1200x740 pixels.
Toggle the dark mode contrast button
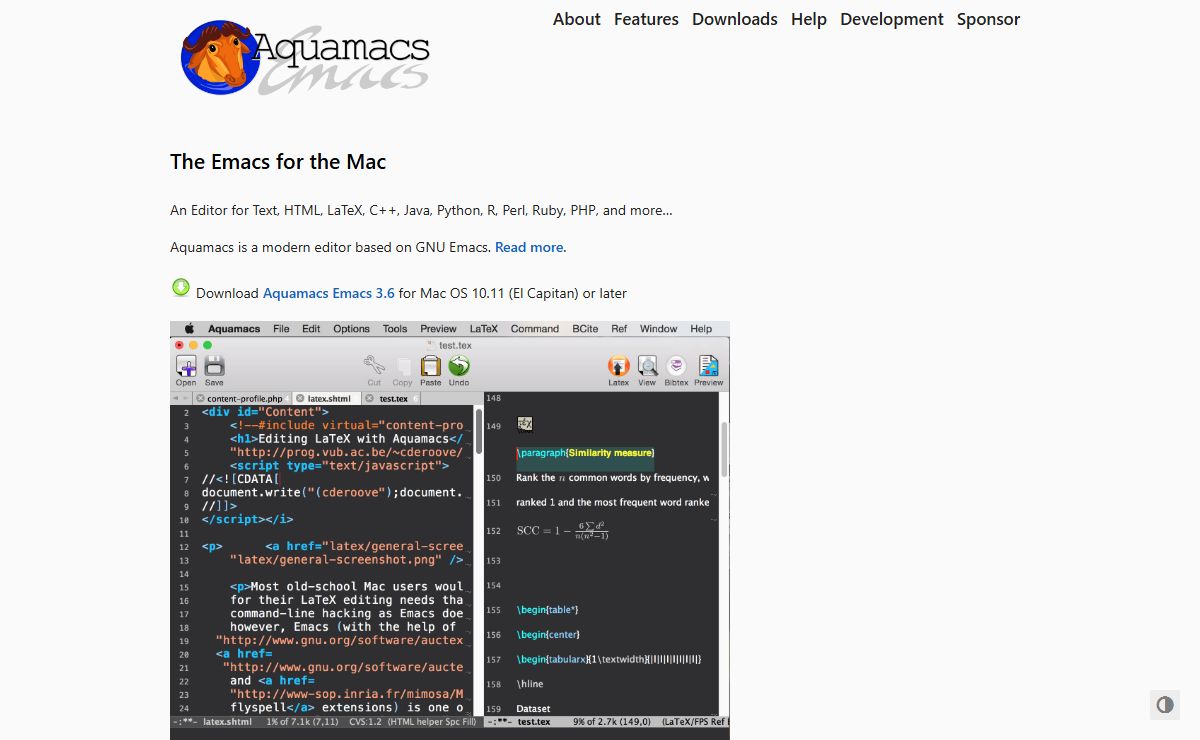[x=1164, y=704]
